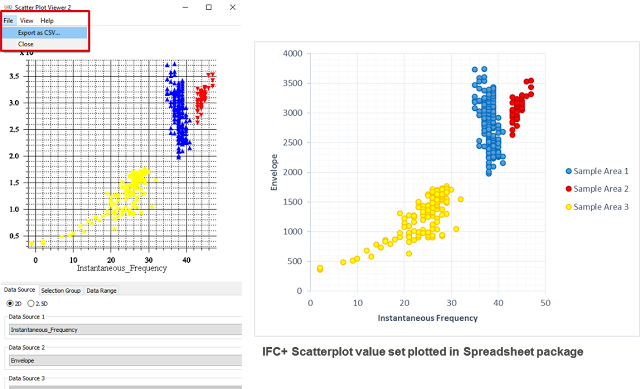
Task: Minimize the Scatter Plot Viewer window
Action: pyautogui.click(x=185, y=7)
